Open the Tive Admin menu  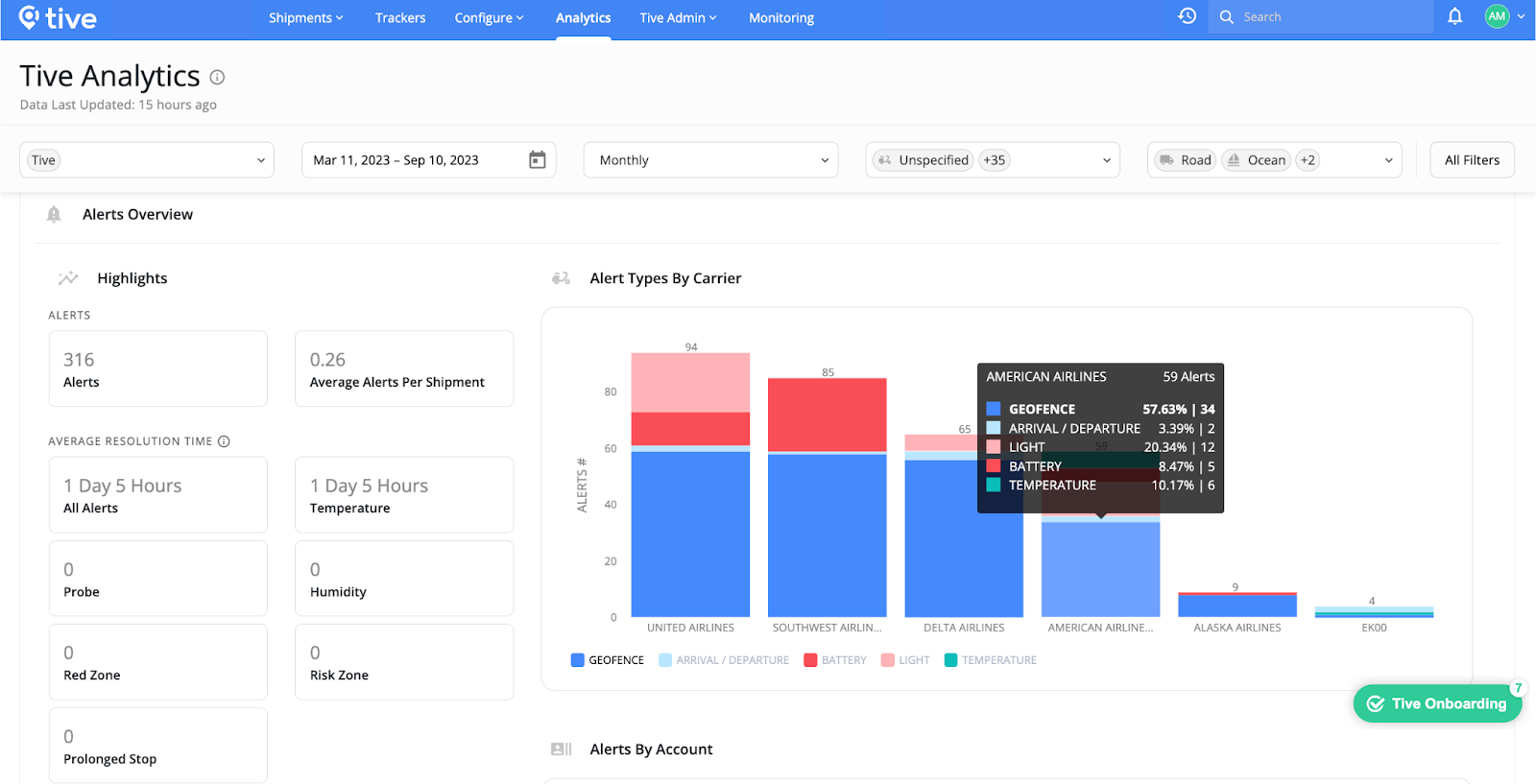(678, 17)
